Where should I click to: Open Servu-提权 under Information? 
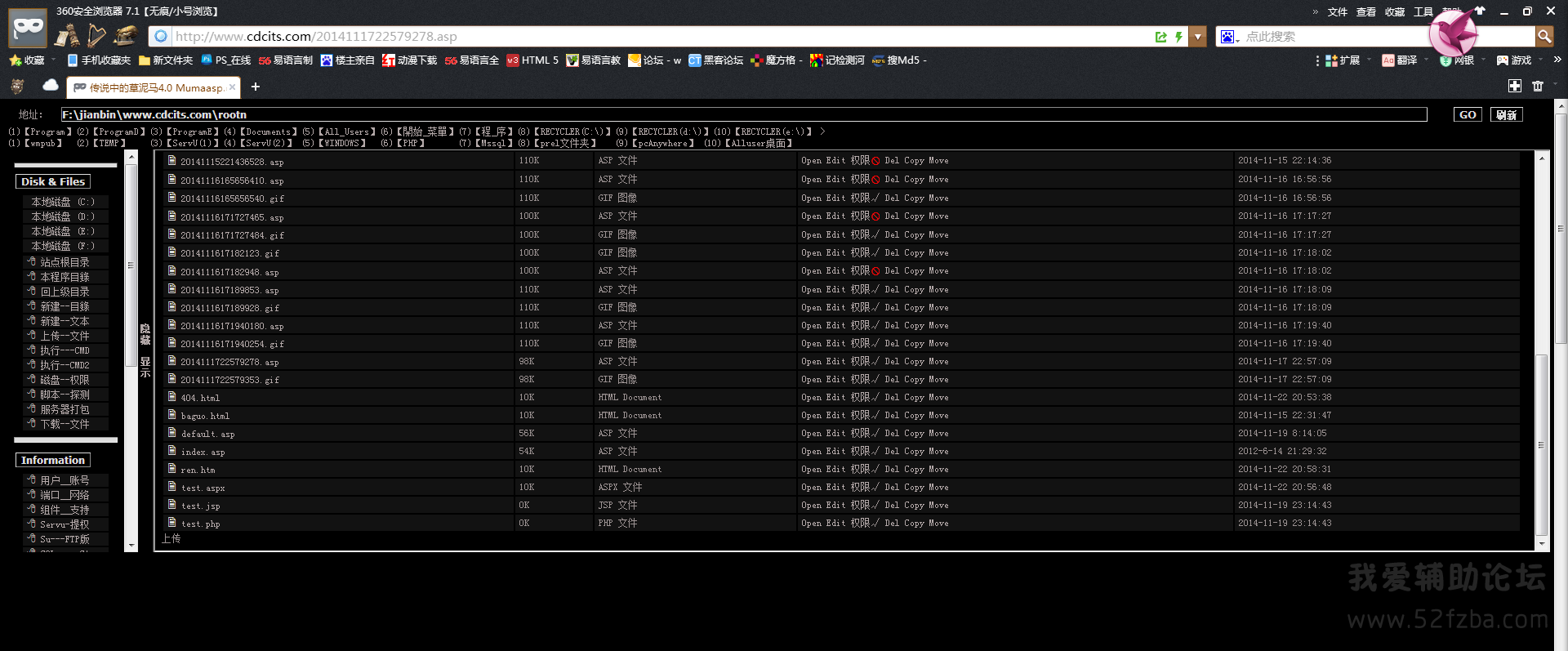65,524
